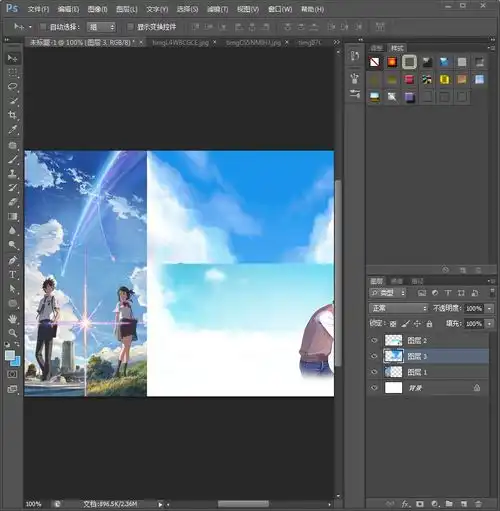Select the Gradient tool

[12, 216]
